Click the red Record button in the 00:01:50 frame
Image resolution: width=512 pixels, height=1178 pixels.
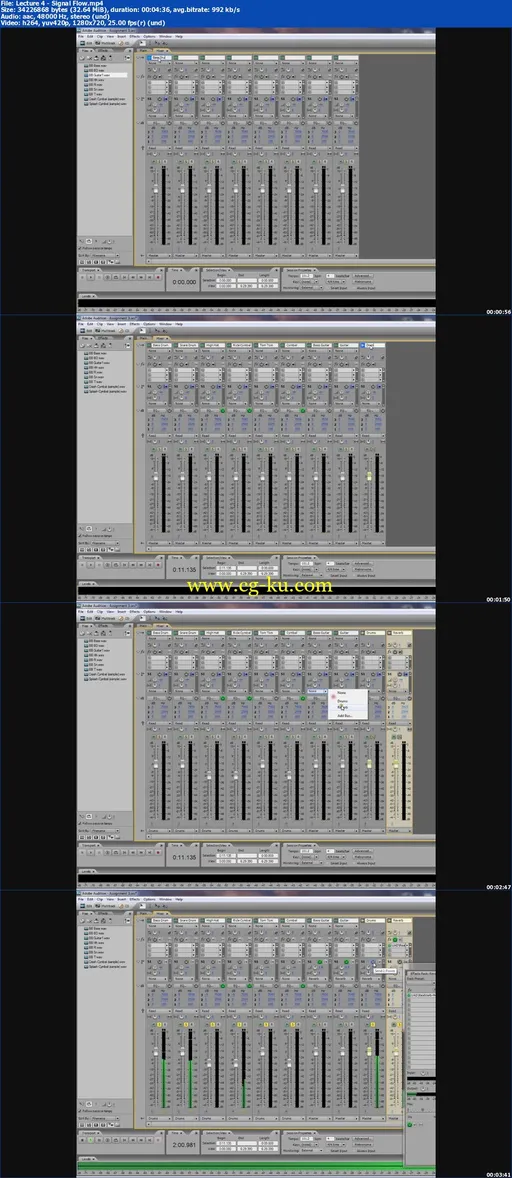coord(158,563)
